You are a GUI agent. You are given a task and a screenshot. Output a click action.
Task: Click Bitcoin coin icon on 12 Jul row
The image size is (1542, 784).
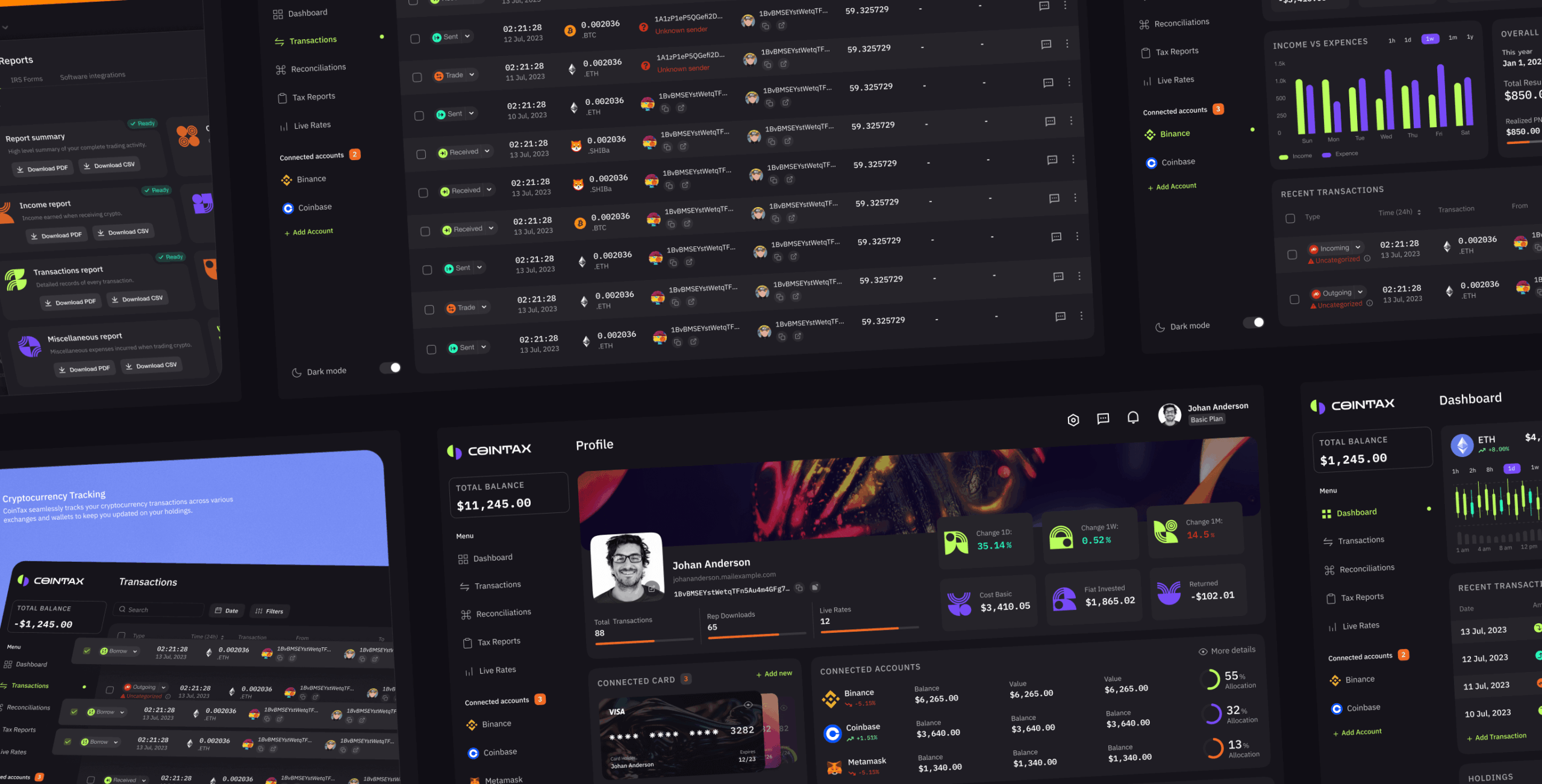(570, 31)
